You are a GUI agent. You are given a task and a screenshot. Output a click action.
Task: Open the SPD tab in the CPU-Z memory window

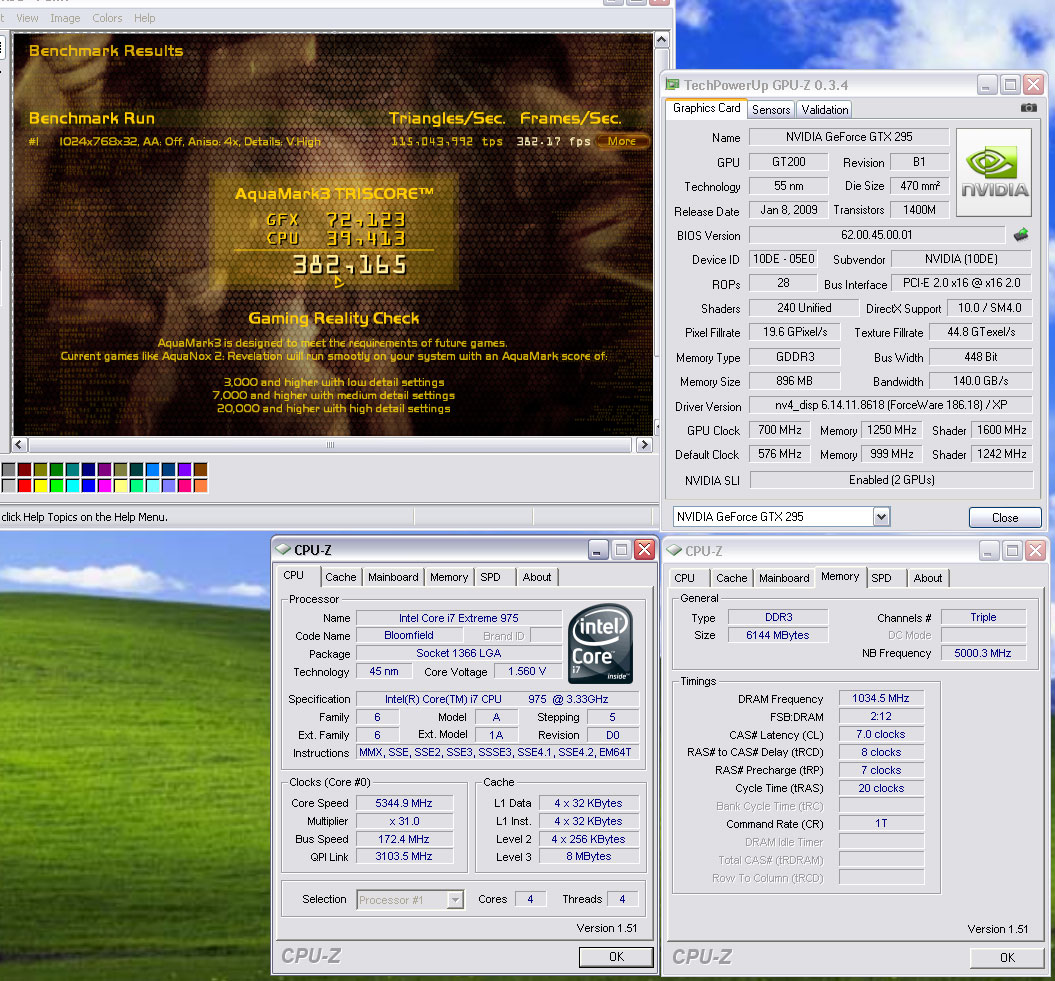(x=881, y=578)
